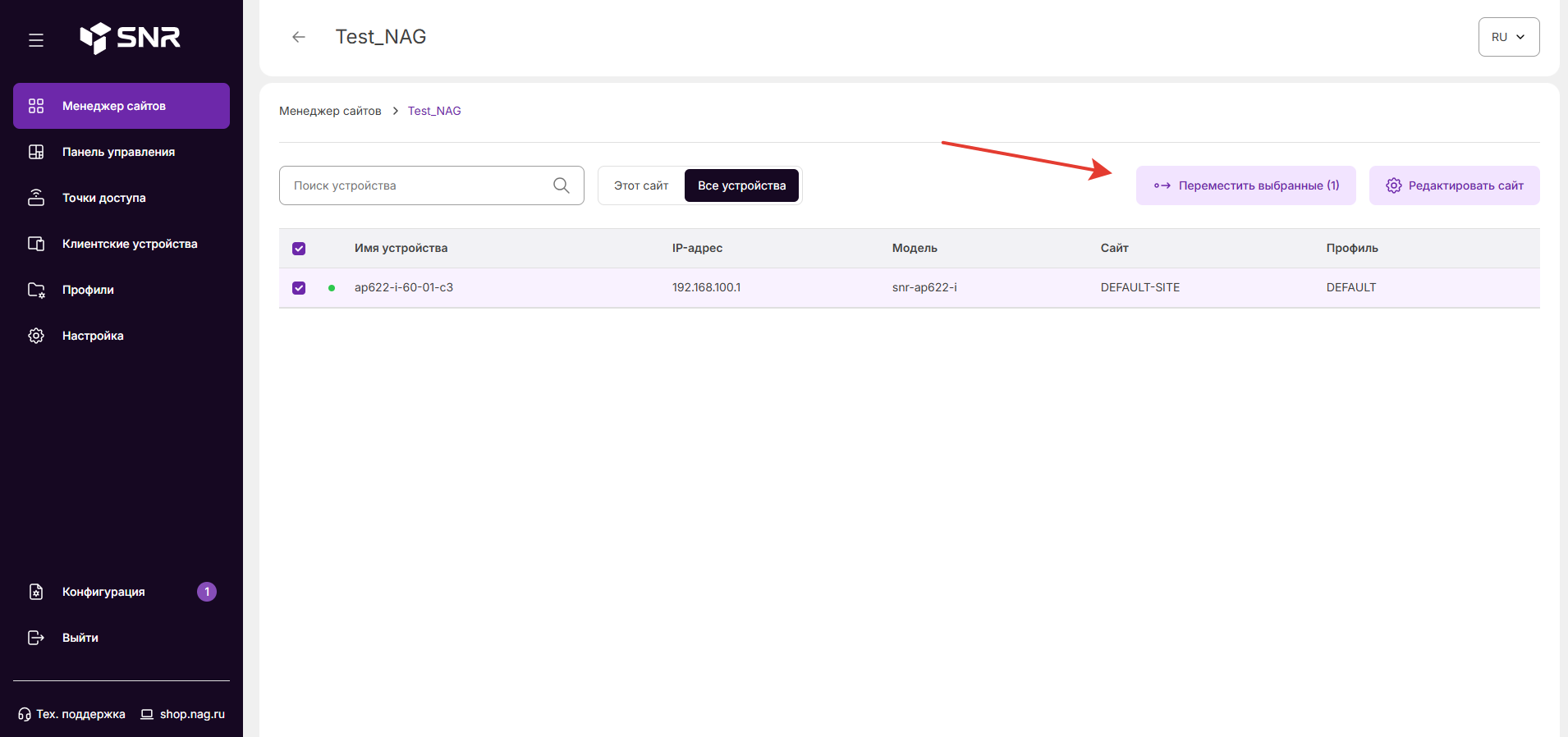Open Настройка in sidebar
1568x737 pixels.
121,336
